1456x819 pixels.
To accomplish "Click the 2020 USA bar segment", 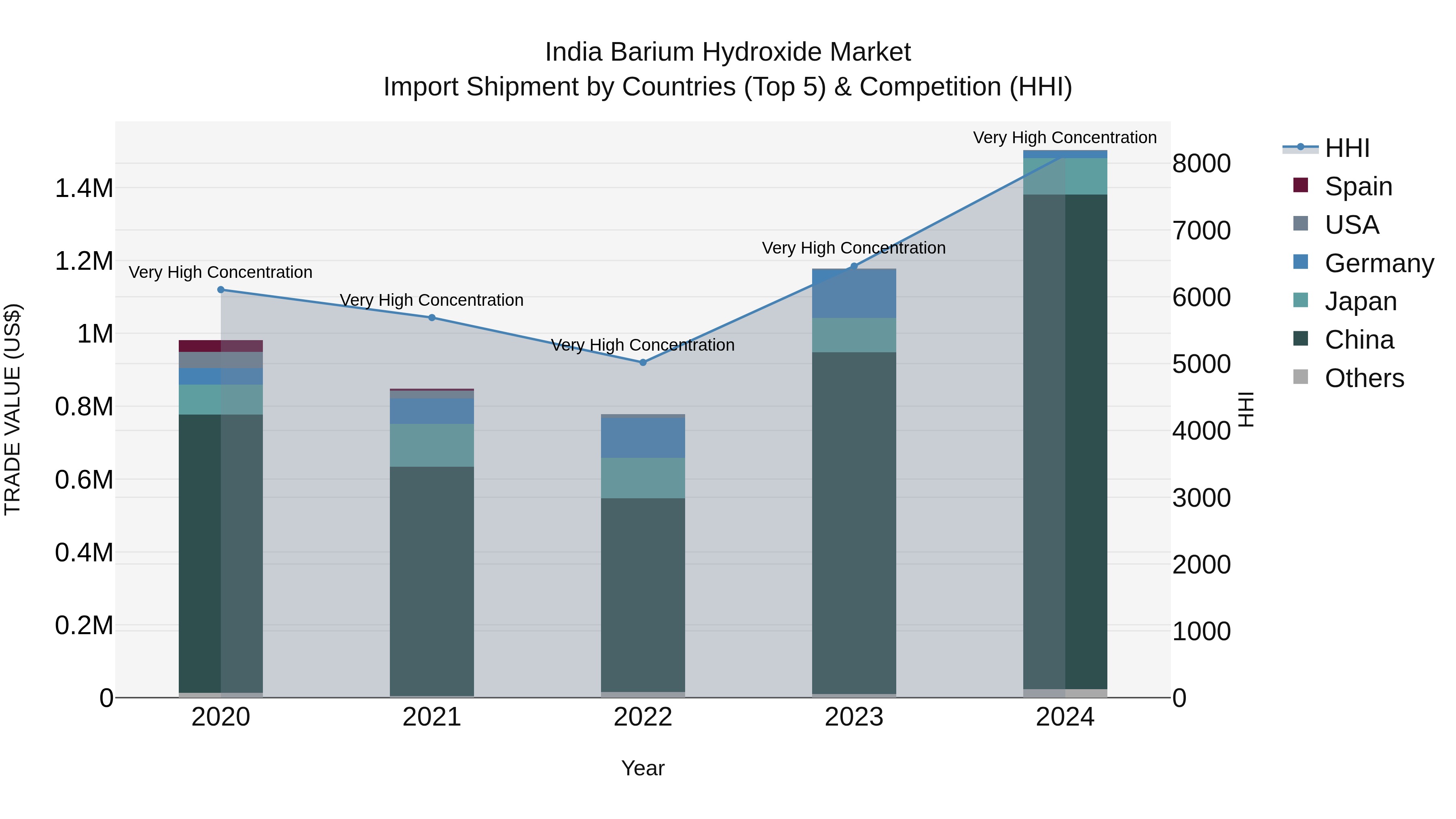I will [x=221, y=360].
